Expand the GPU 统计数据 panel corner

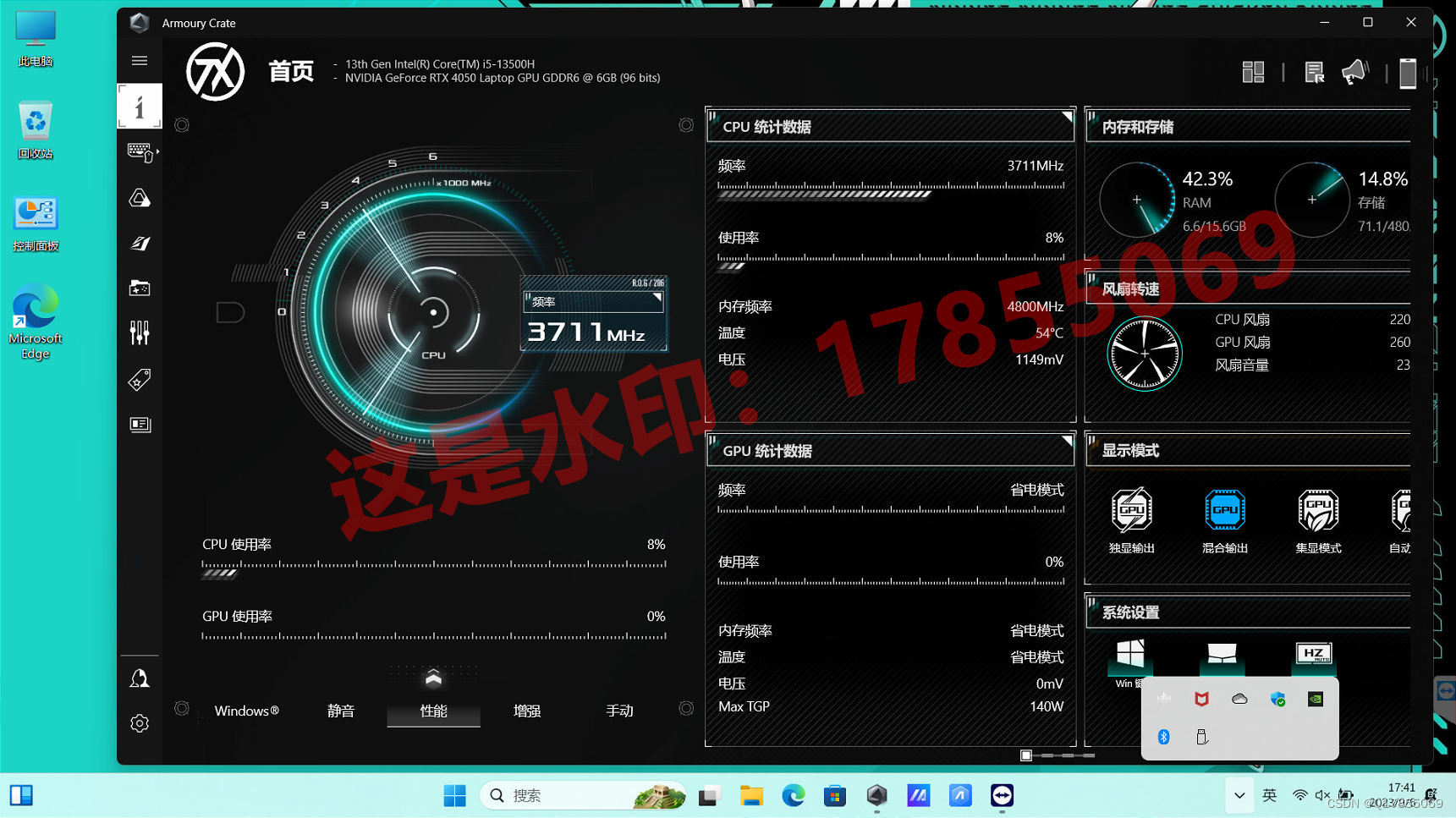(1067, 441)
